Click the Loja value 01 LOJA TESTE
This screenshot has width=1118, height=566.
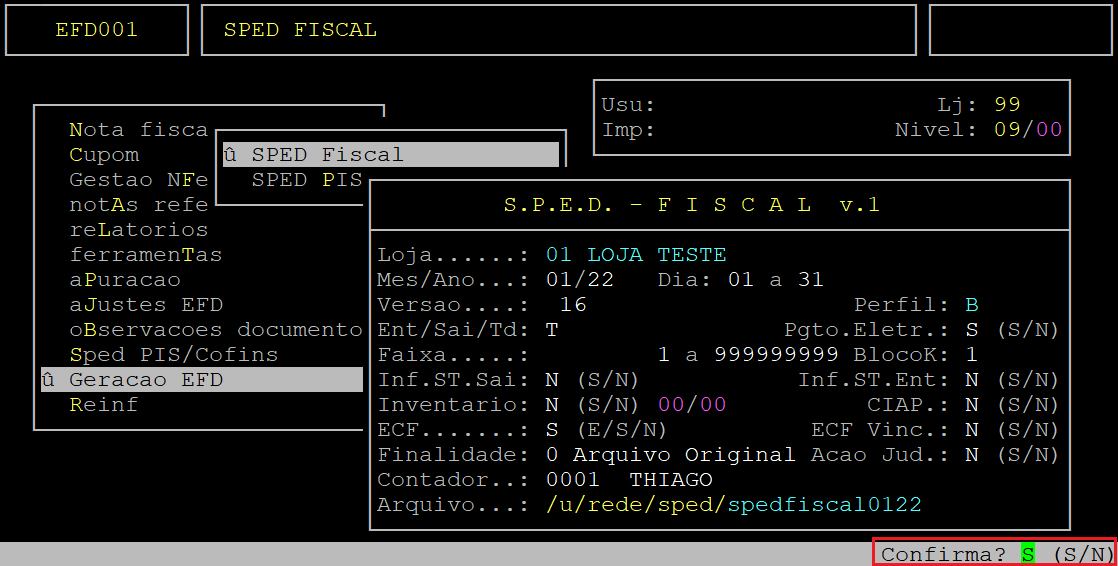636,254
